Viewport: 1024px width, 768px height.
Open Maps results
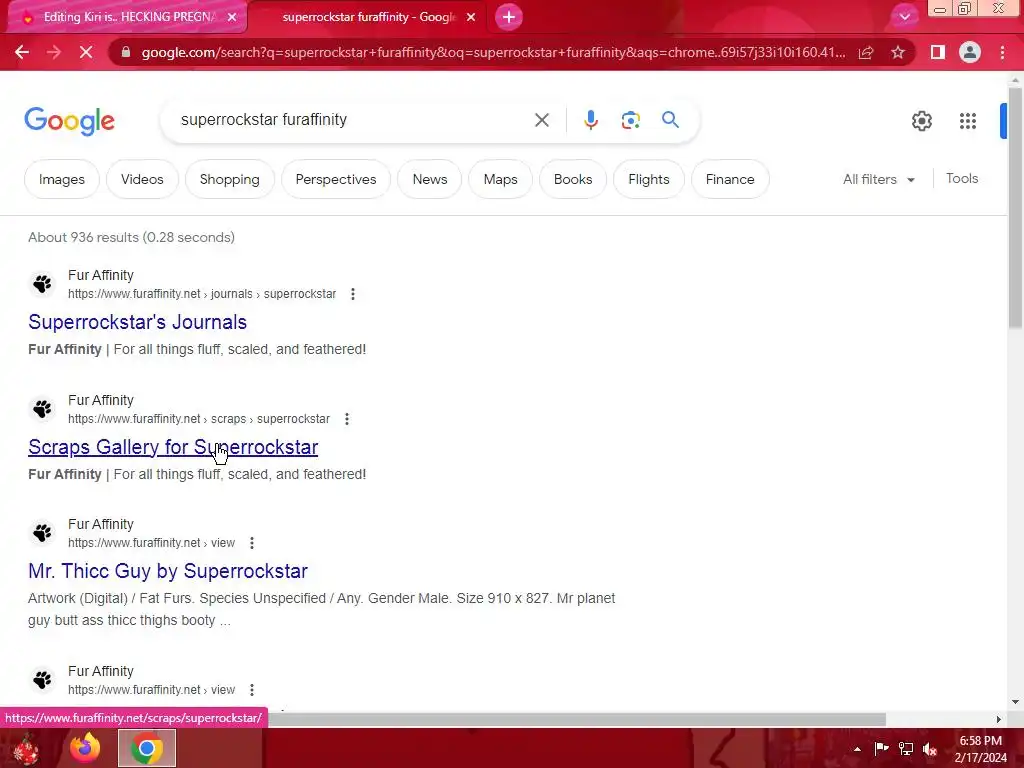pos(500,180)
